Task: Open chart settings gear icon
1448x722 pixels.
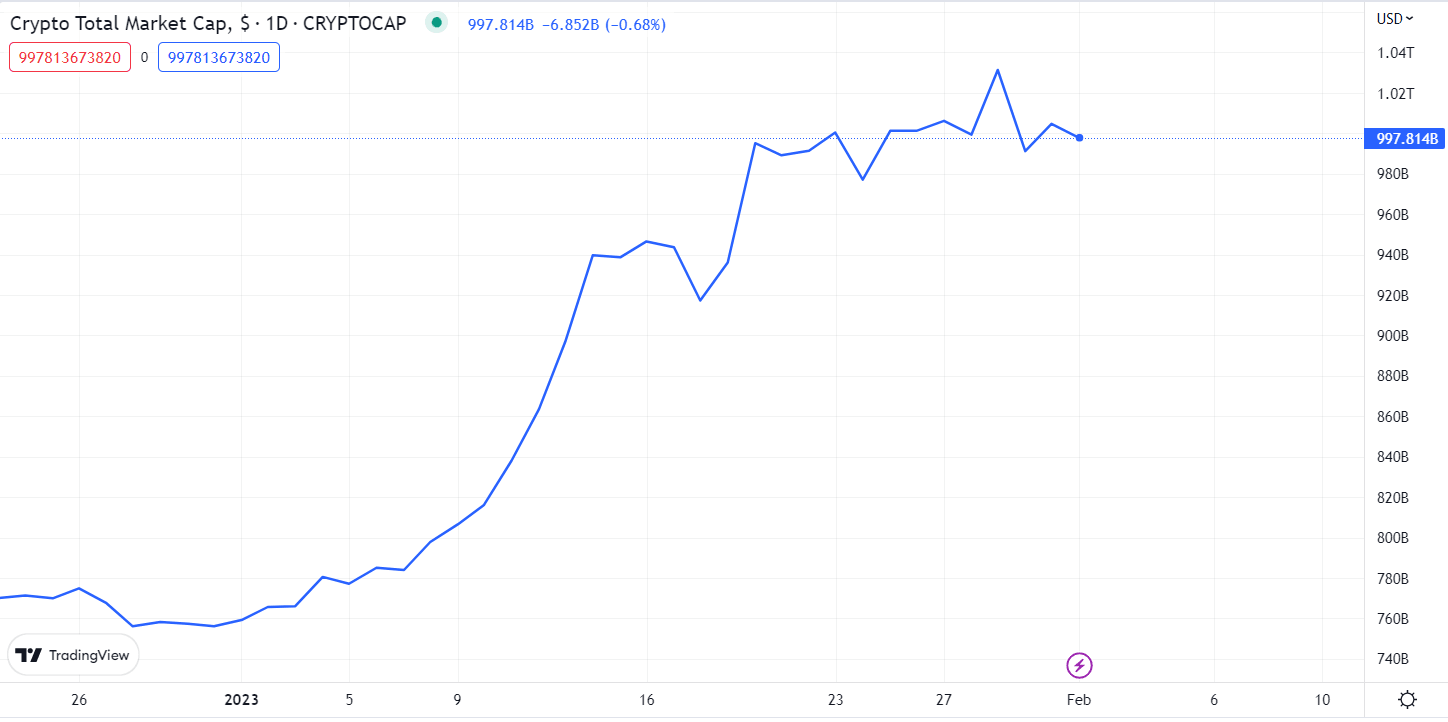Action: click(x=1407, y=700)
